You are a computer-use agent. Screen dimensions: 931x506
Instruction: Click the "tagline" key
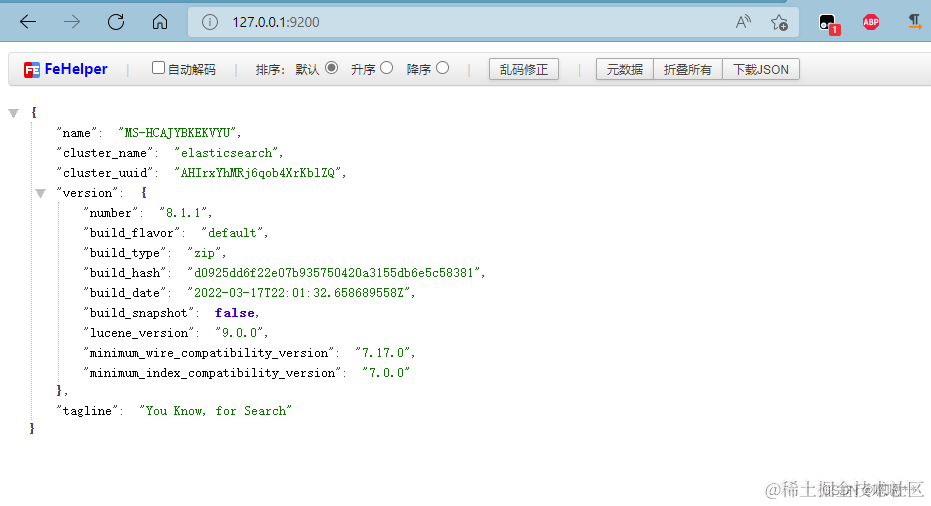[x=87, y=411]
